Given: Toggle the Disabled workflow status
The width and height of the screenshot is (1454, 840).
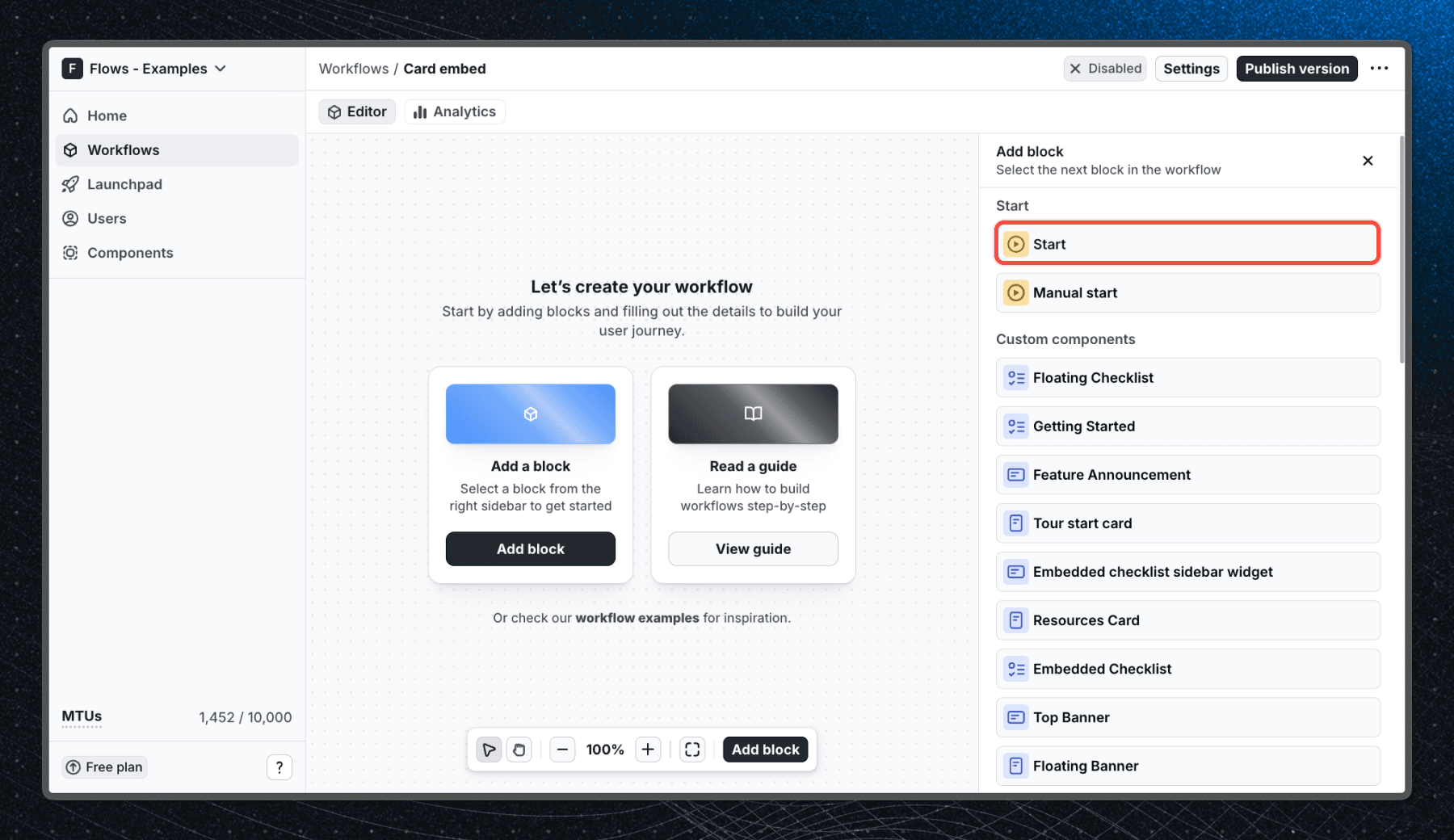Looking at the screenshot, I should 1105,69.
